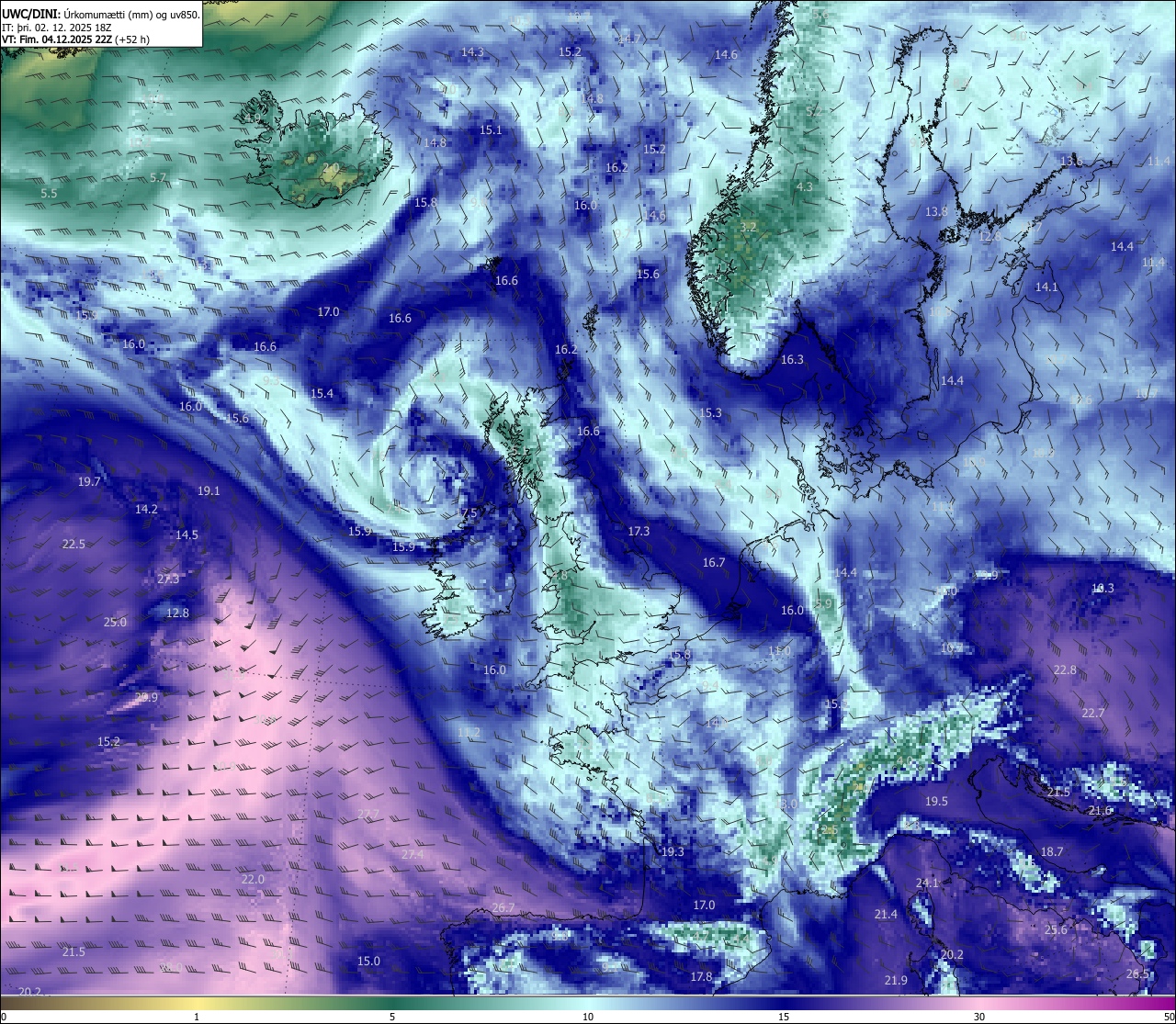Click the map value '15.4'
Image resolution: width=1176 pixels, height=1024 pixels.
(322, 394)
